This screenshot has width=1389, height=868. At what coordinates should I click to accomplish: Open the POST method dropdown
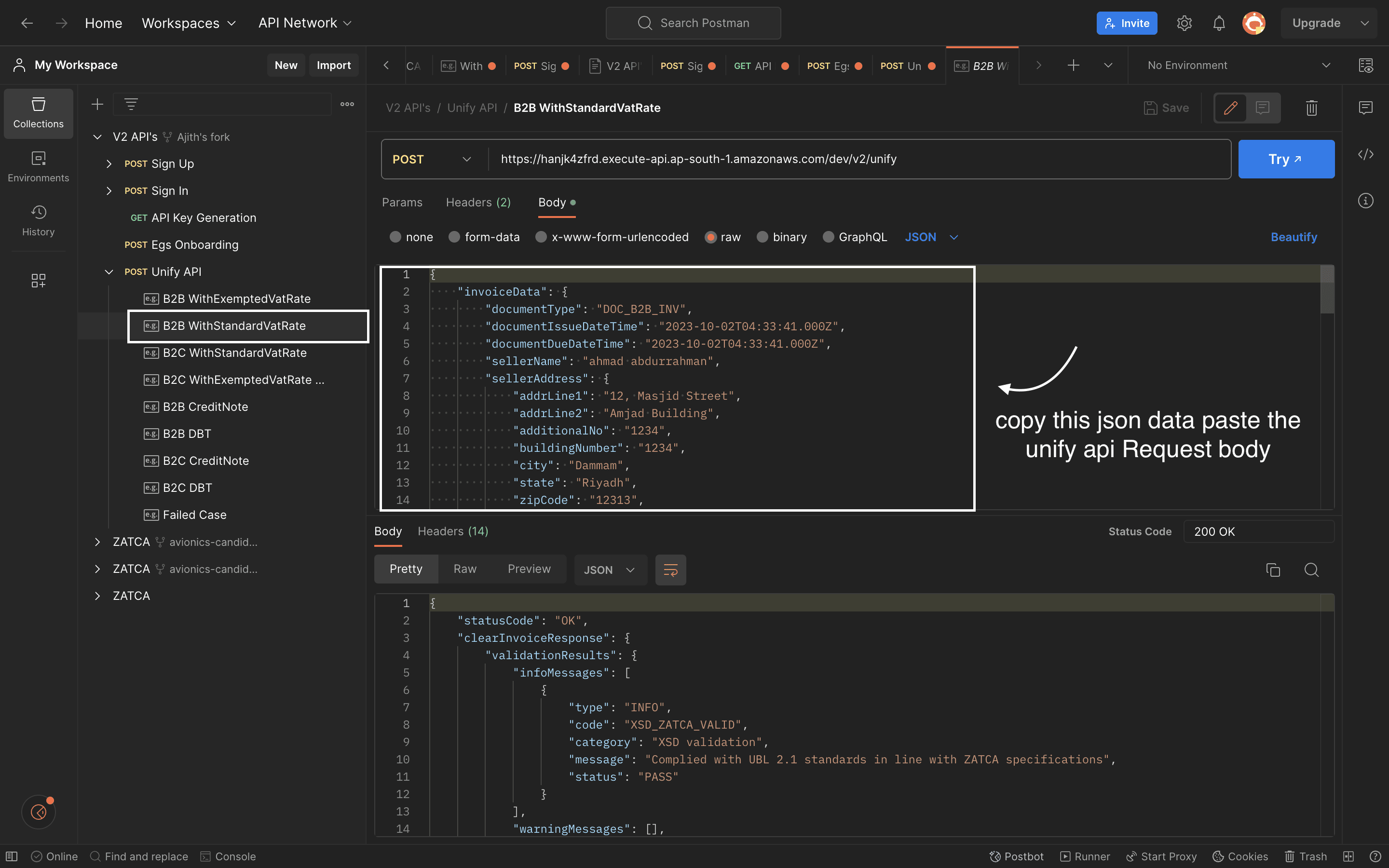point(431,159)
